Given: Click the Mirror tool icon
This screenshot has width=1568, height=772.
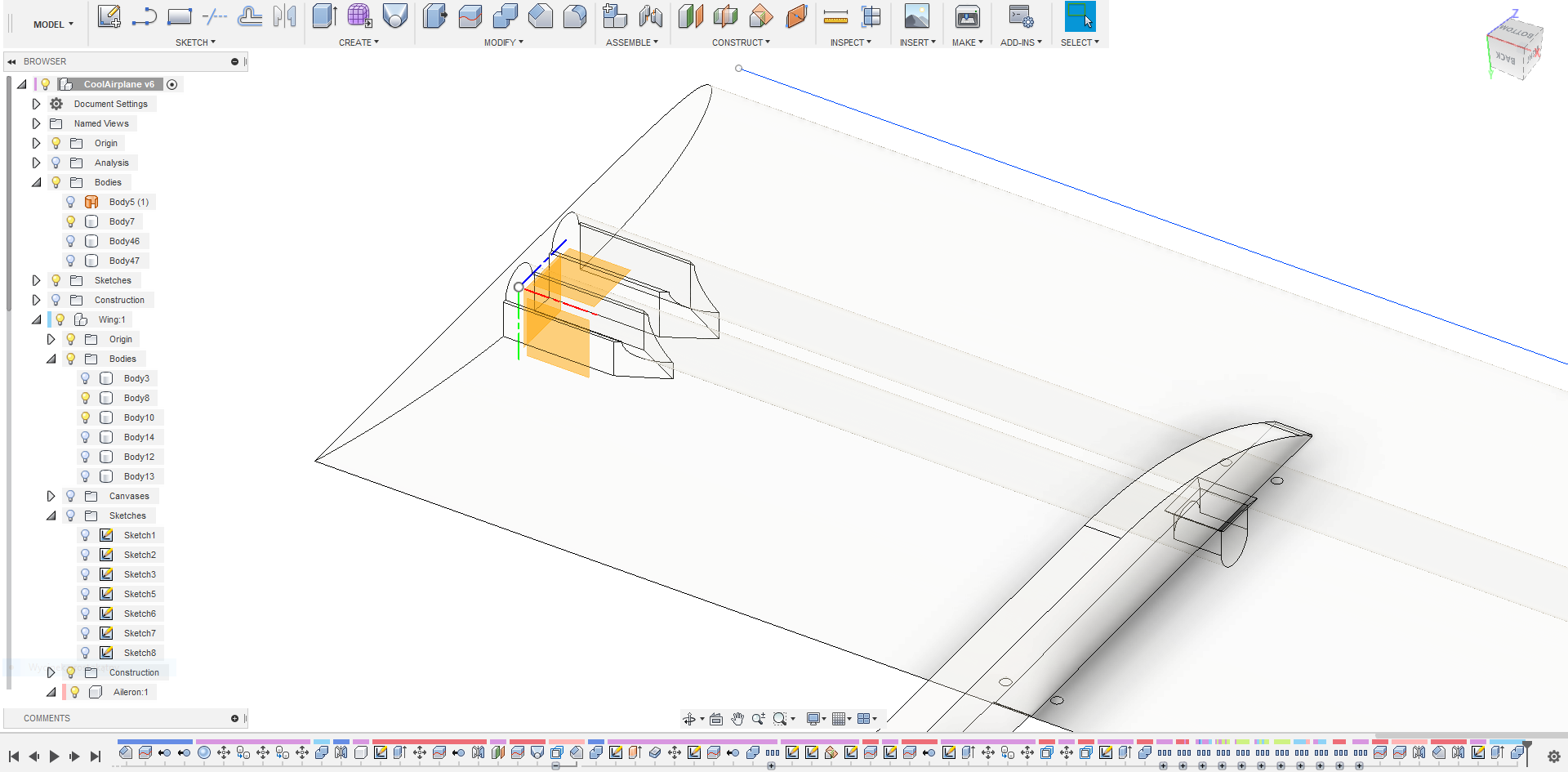Looking at the screenshot, I should pos(285,16).
